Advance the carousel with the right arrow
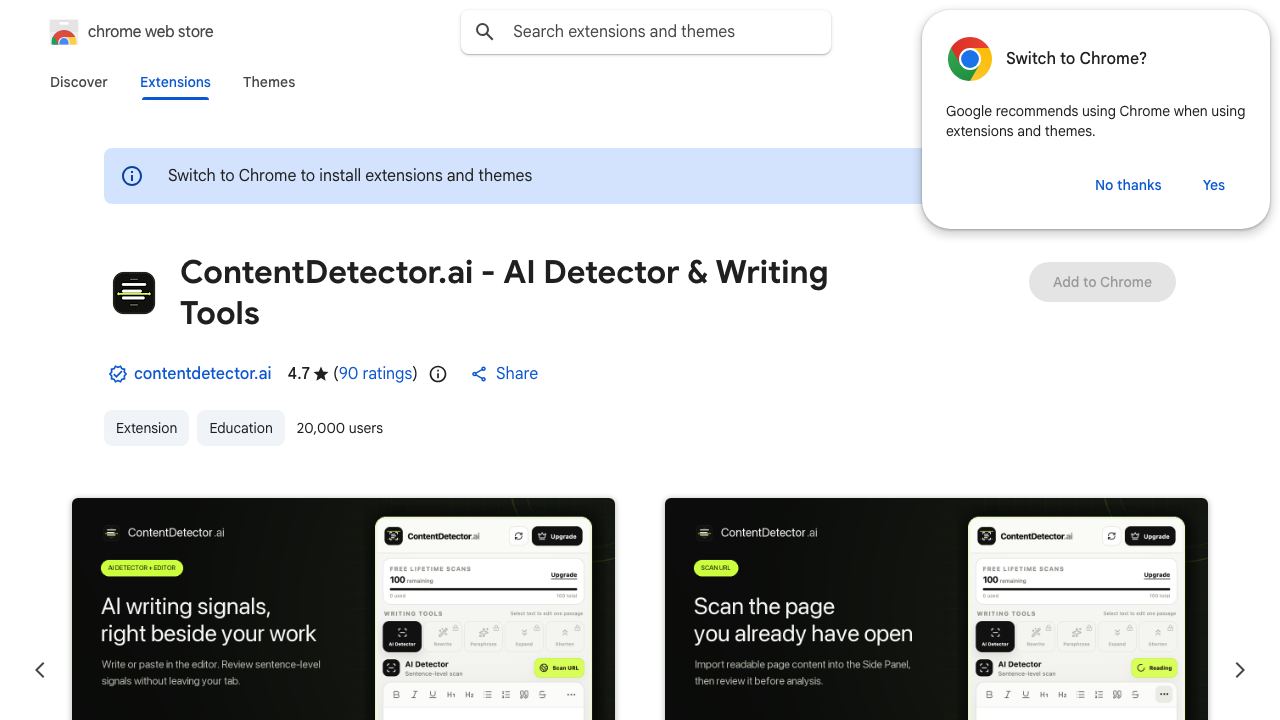 1240,670
